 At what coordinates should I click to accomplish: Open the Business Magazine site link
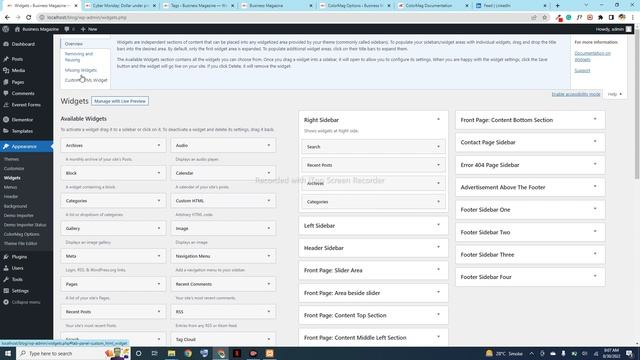point(37,29)
